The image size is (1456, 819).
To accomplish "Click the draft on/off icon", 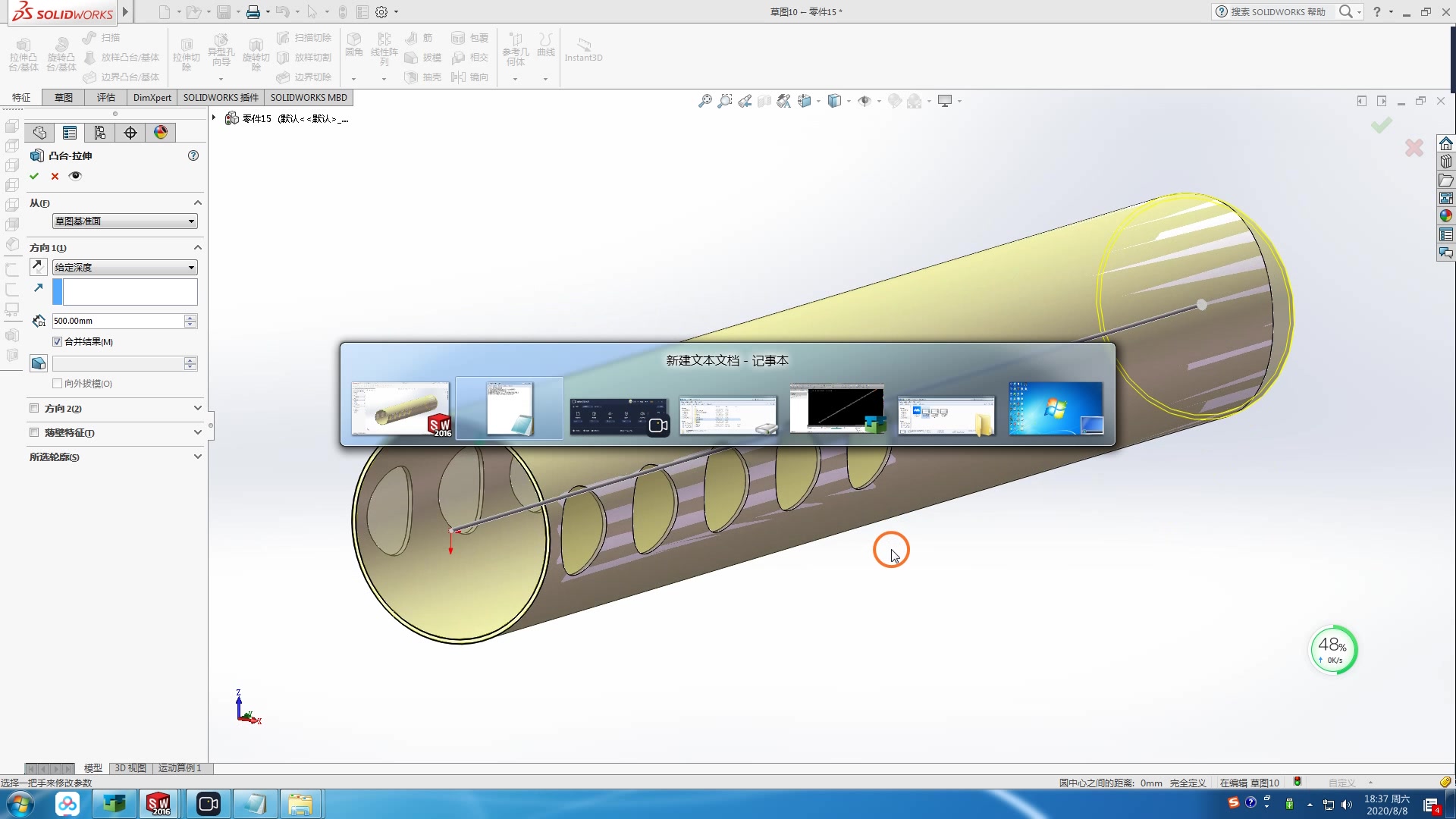I will point(38,363).
